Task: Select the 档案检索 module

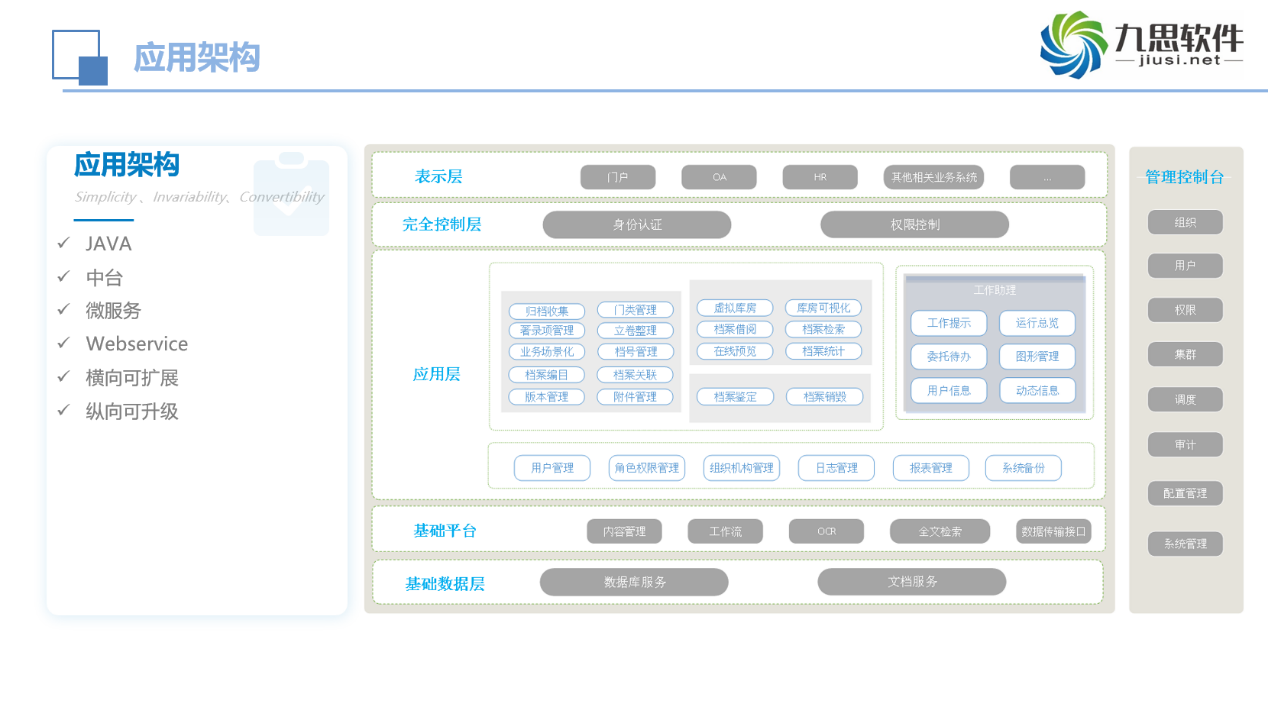Action: point(822,329)
